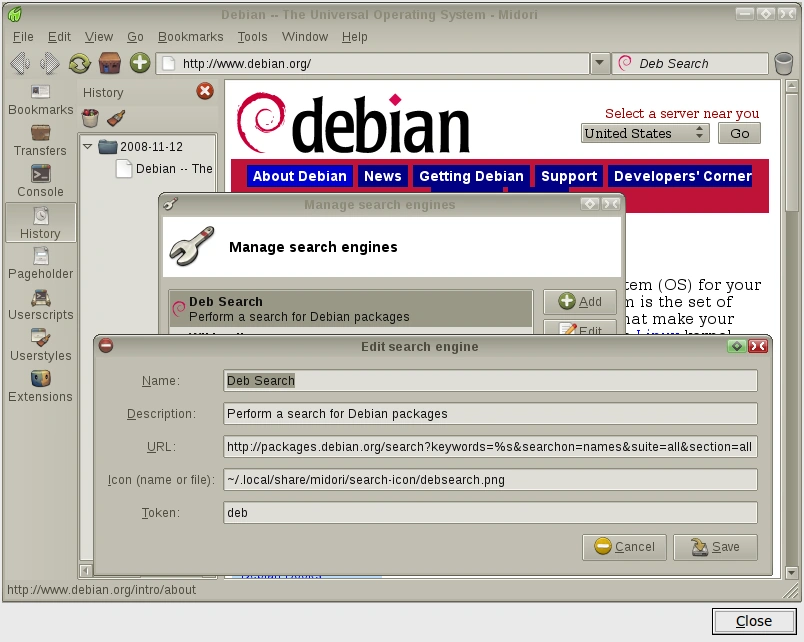
Task: Click the Reload page toolbar icon
Action: coord(79,64)
